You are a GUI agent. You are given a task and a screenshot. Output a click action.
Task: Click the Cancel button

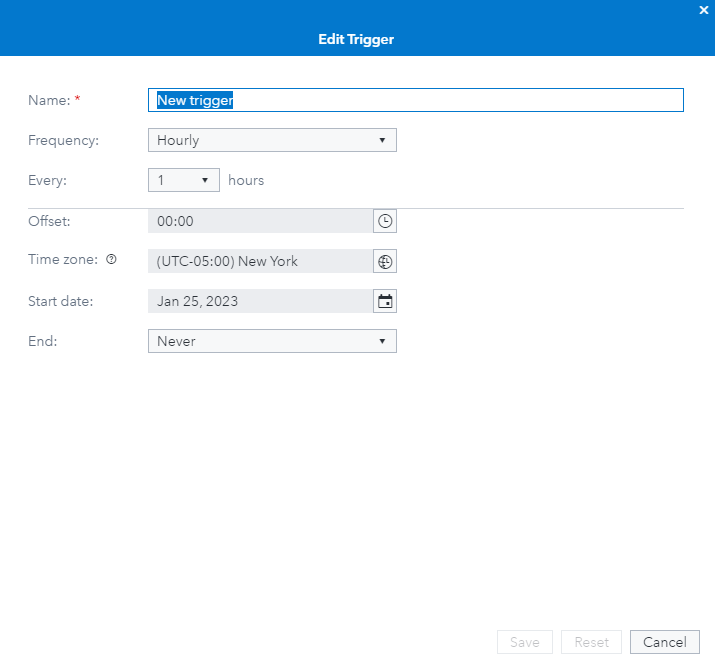point(664,642)
